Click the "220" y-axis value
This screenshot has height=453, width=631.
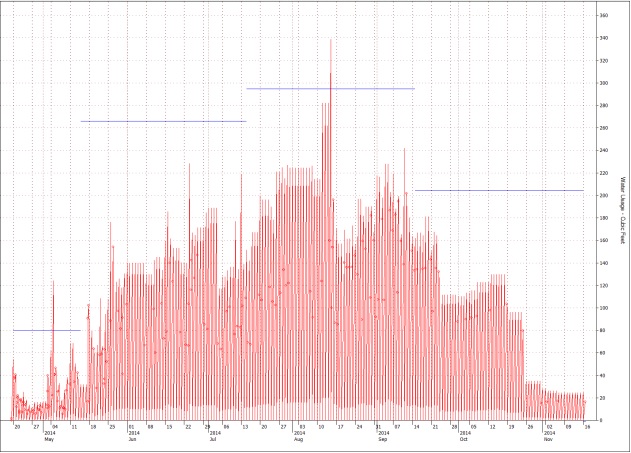click(x=604, y=173)
